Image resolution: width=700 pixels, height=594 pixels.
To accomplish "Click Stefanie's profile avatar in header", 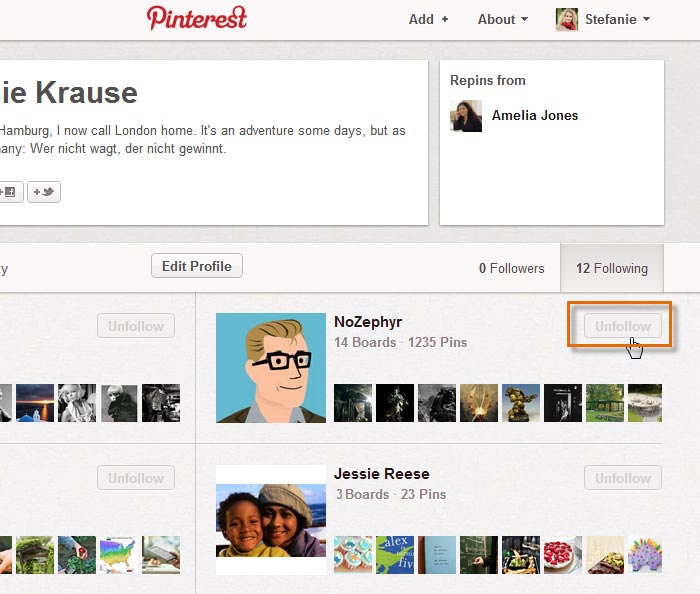I will coord(567,19).
